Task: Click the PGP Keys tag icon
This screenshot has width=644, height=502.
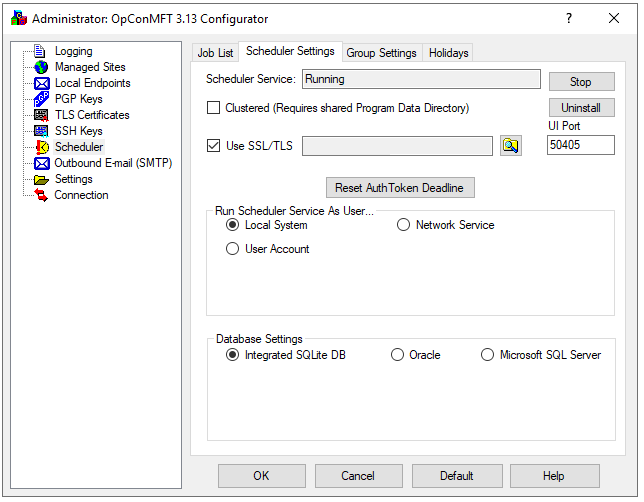Action: point(41,99)
